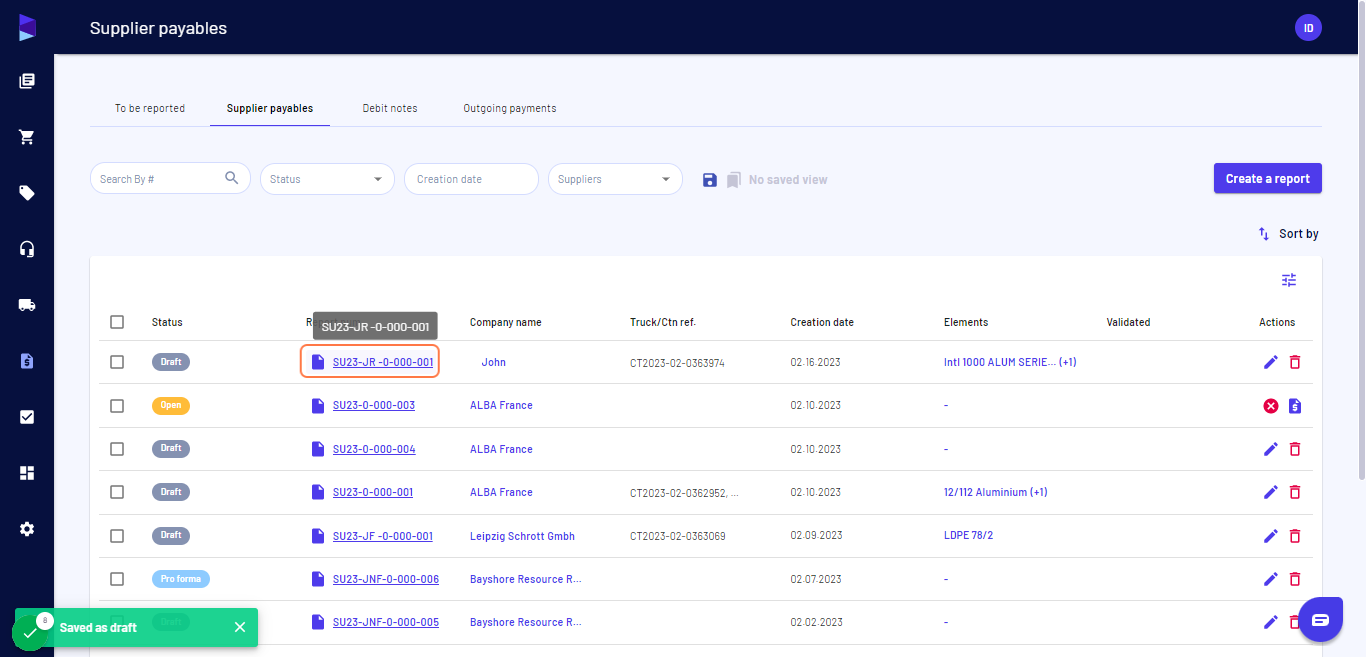Open the settings gear sidebar icon
Viewport: 1366px width, 657px height.
pyautogui.click(x=27, y=529)
